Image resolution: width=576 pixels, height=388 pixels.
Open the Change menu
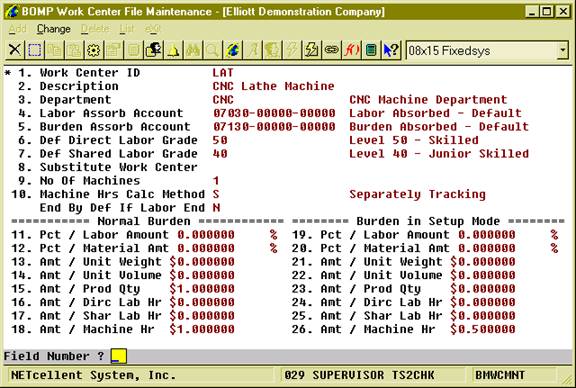54,29
